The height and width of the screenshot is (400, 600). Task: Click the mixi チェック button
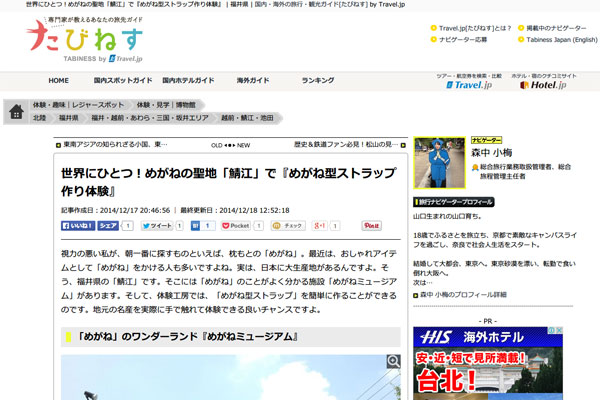point(288,226)
